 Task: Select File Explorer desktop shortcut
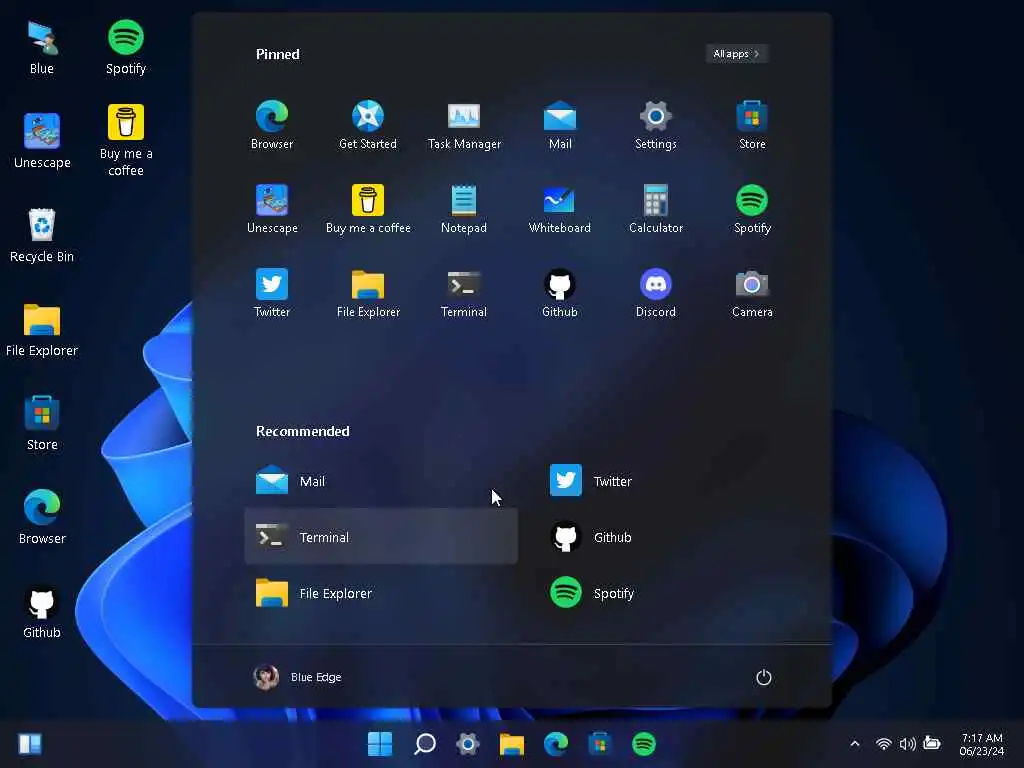(42, 329)
